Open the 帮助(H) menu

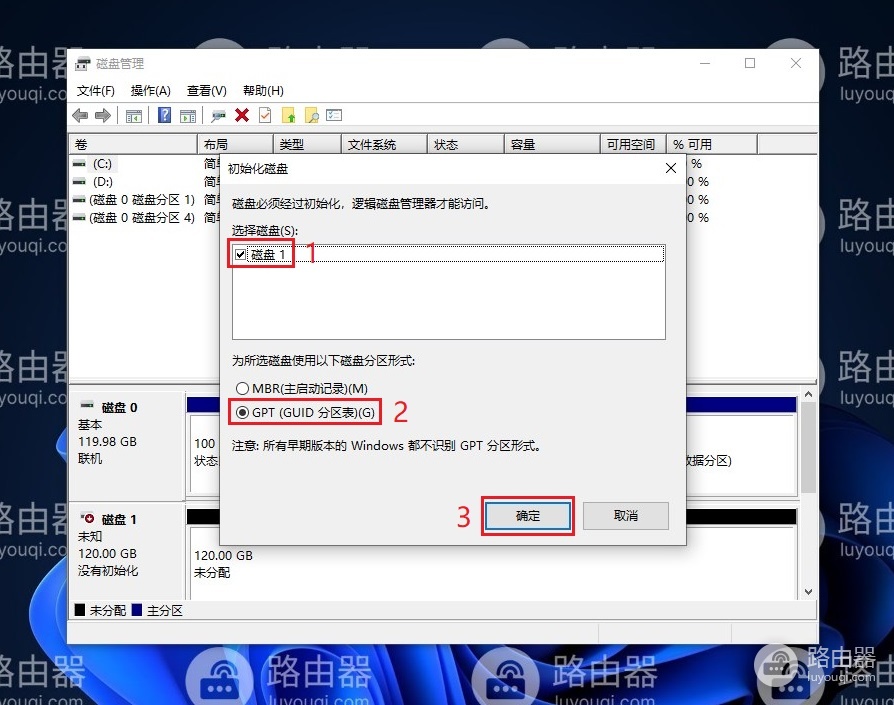click(x=263, y=91)
